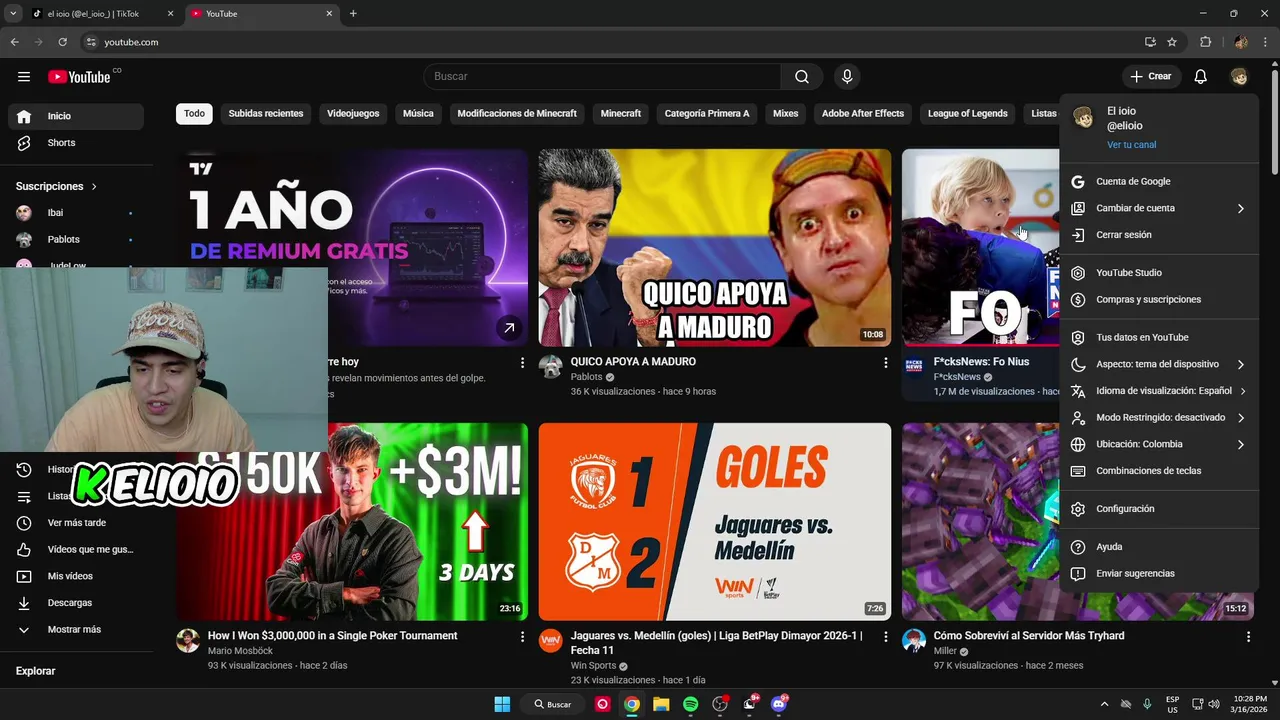Click Miller channel name
This screenshot has height=720, width=1280.
945,651
